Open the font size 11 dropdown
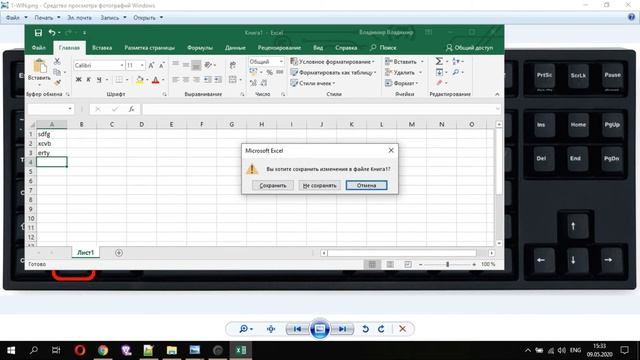 142,65
